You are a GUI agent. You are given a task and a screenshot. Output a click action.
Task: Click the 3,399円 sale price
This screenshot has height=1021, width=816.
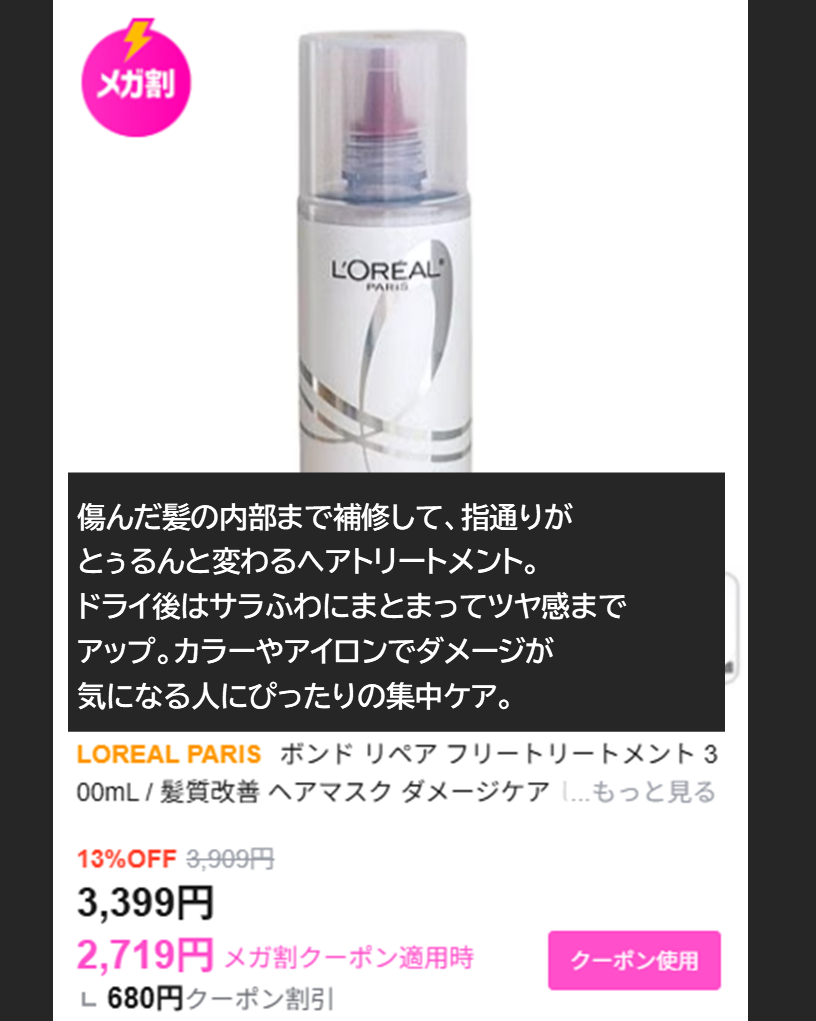145,903
